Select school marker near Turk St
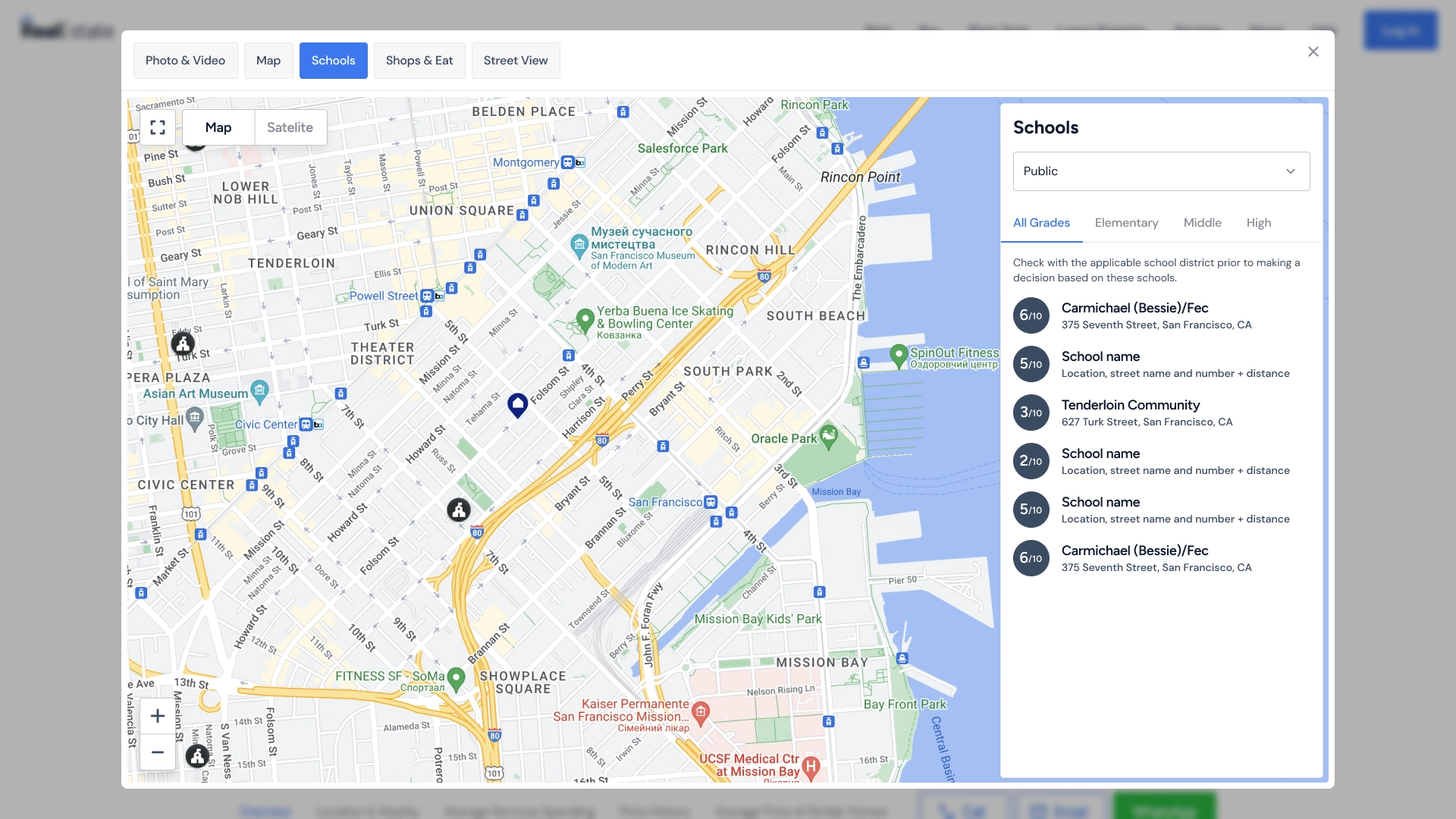 (183, 344)
